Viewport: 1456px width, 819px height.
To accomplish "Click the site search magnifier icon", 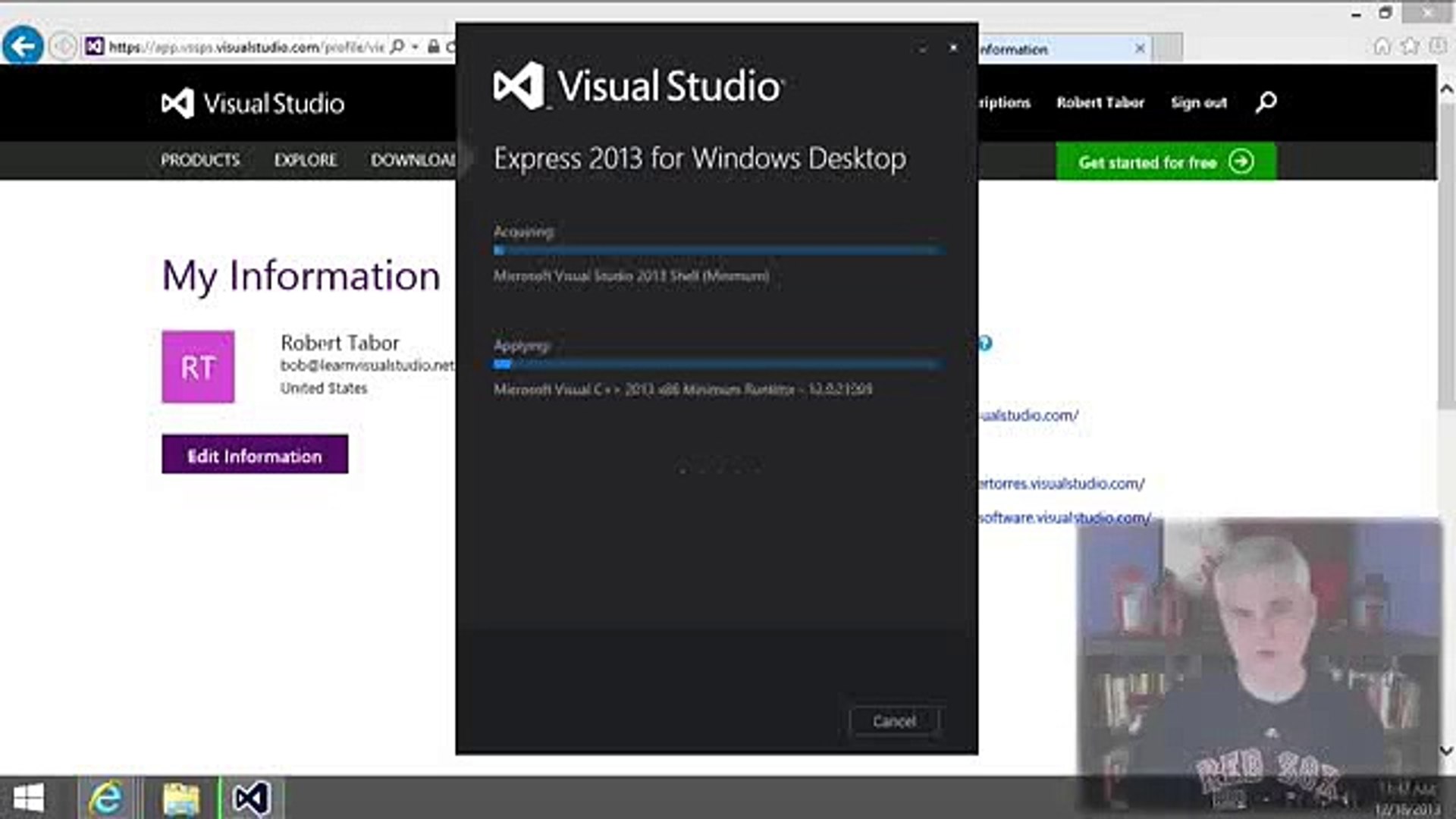I will [1266, 102].
